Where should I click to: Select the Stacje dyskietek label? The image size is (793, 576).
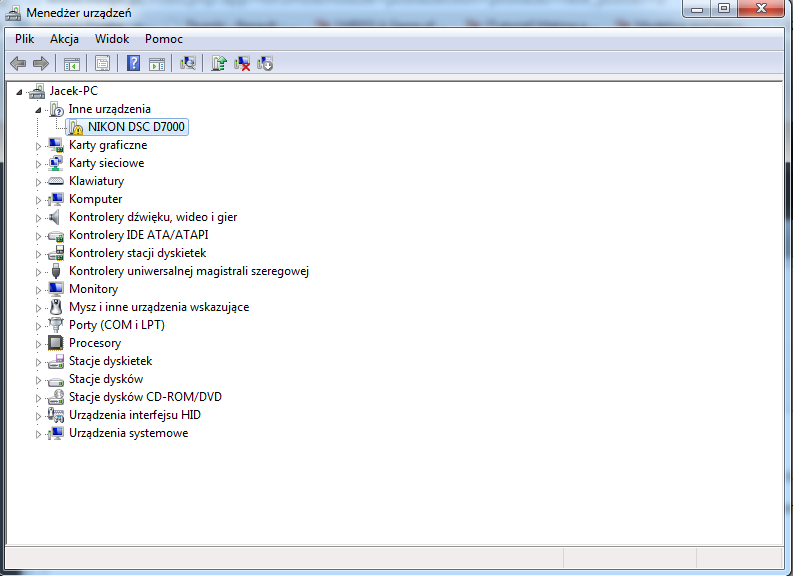coord(110,361)
